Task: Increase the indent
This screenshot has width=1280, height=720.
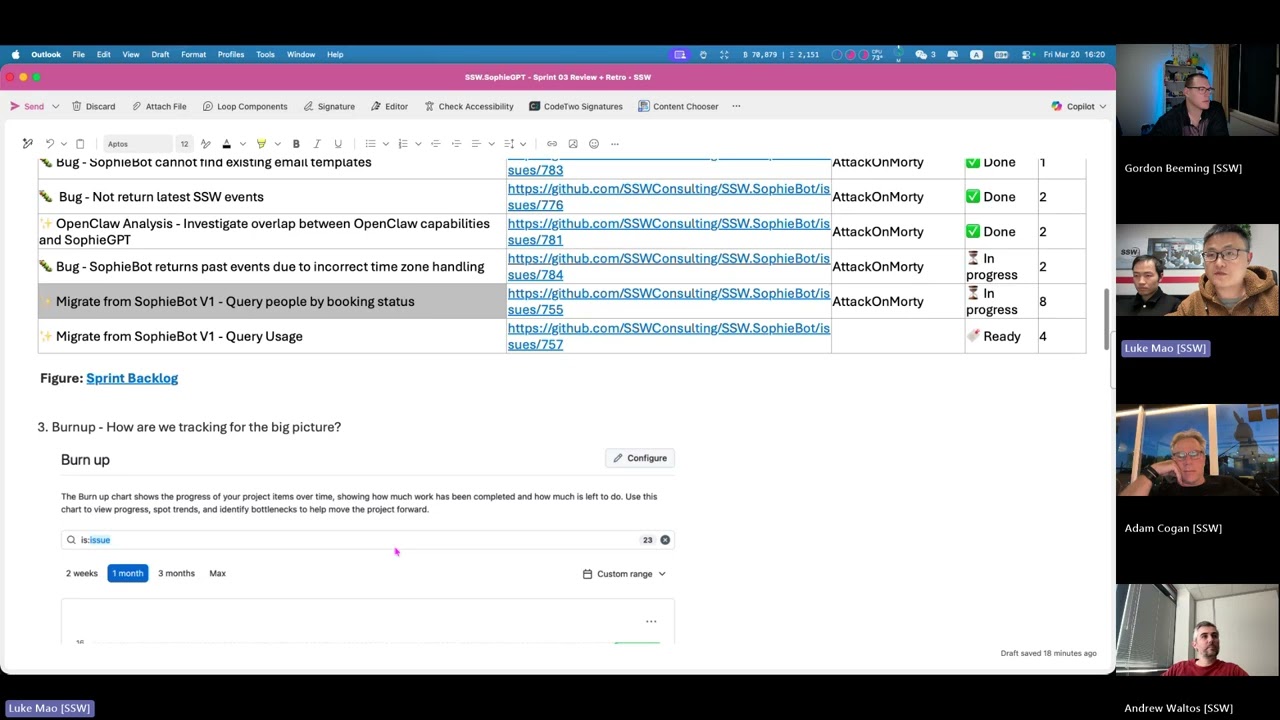Action: [x=456, y=144]
